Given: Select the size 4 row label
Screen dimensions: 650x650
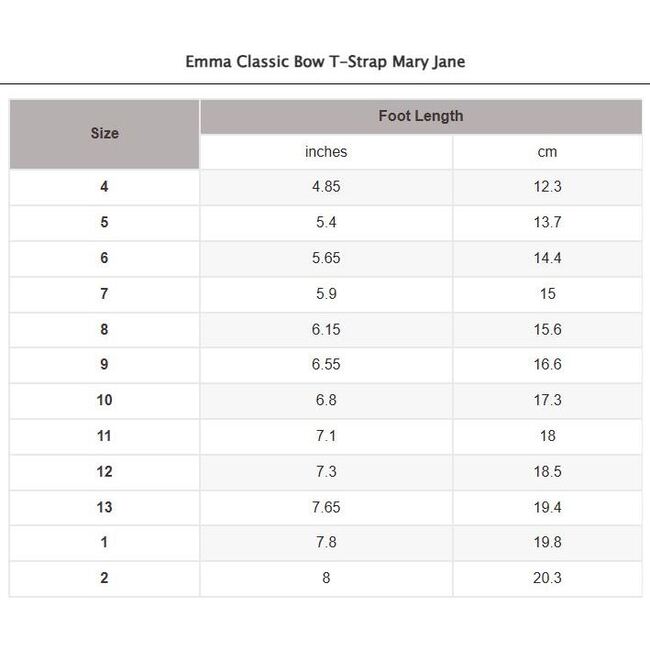Looking at the screenshot, I should [104, 187].
